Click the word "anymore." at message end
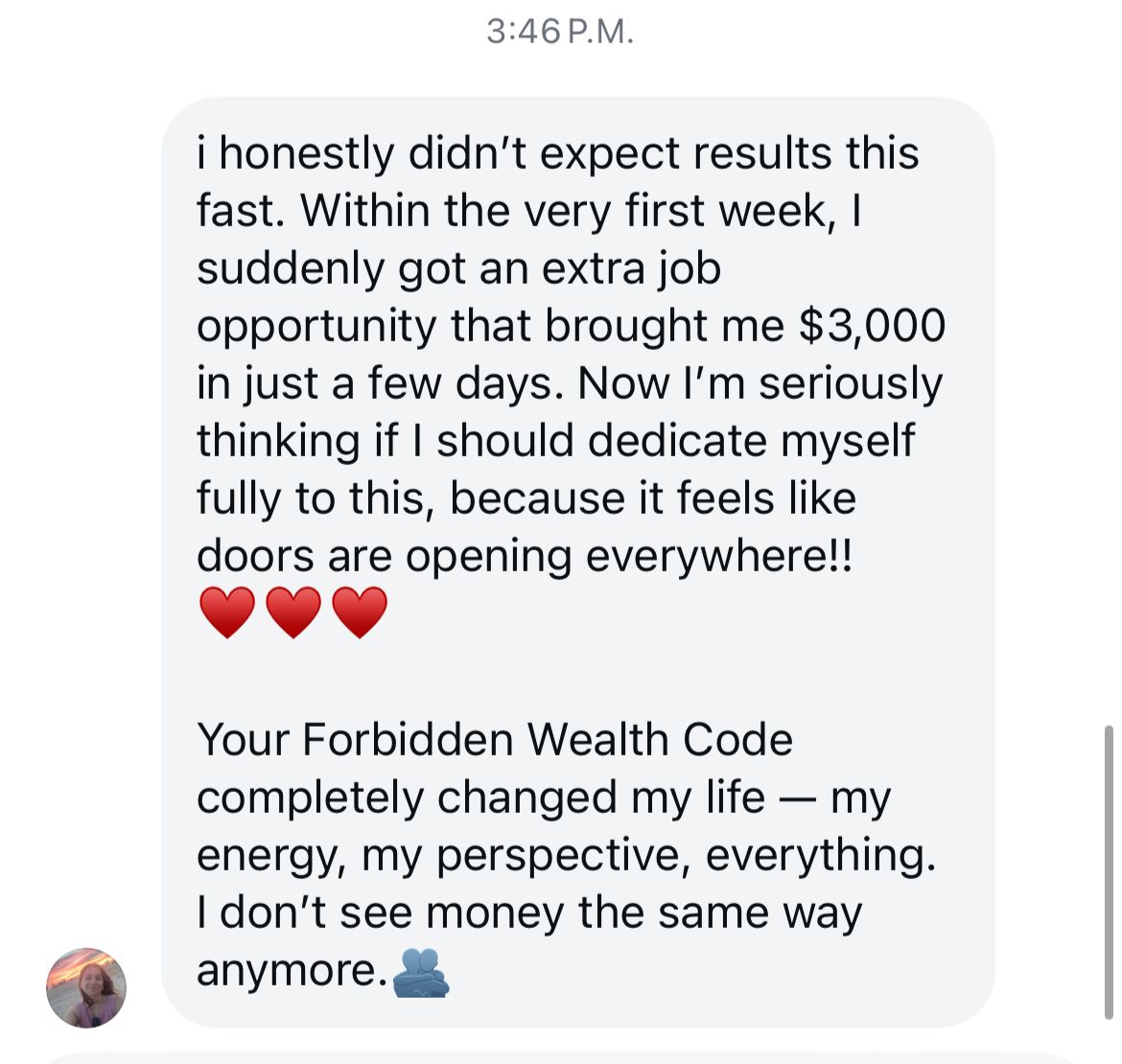 (291, 970)
